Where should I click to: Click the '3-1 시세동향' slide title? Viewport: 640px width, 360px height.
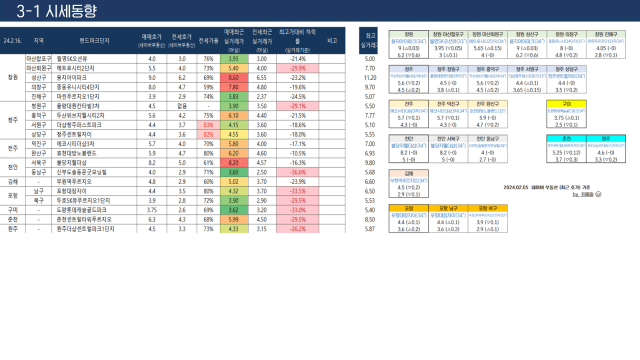point(56,11)
